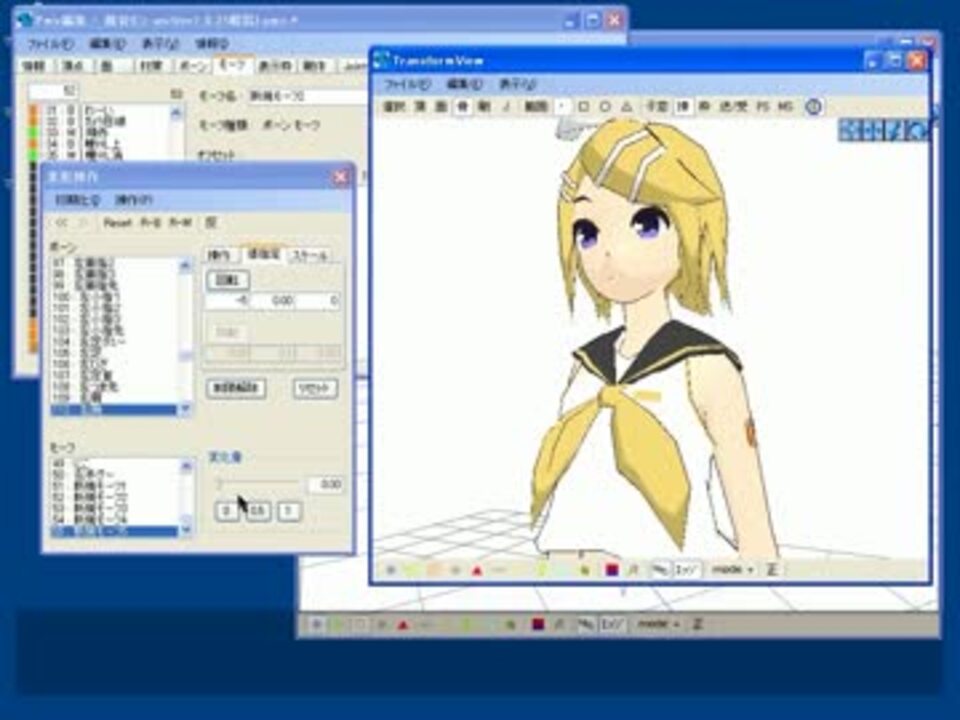Toggle the 不定 option in TransformView toolbar

coord(657,107)
